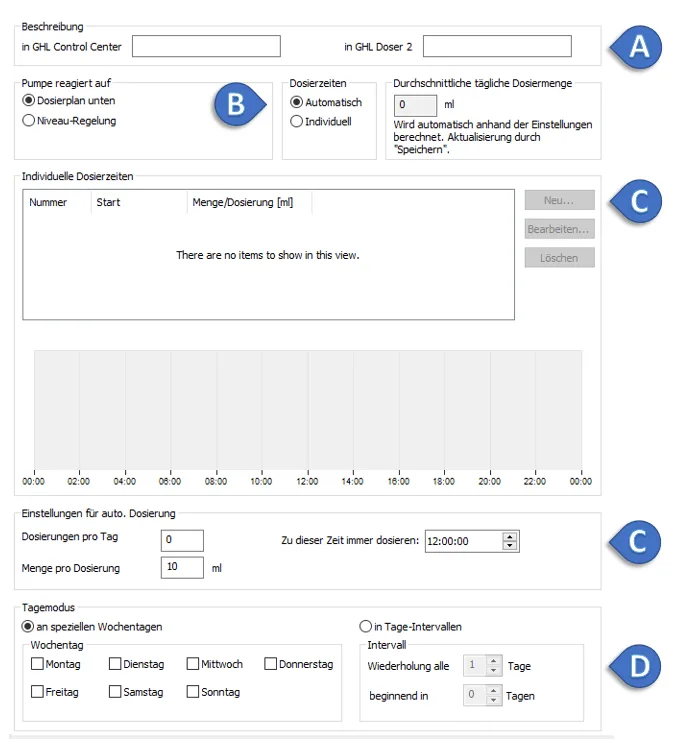Click the Dosierungen pro Tag field
The image size is (678, 754).
coord(182,540)
